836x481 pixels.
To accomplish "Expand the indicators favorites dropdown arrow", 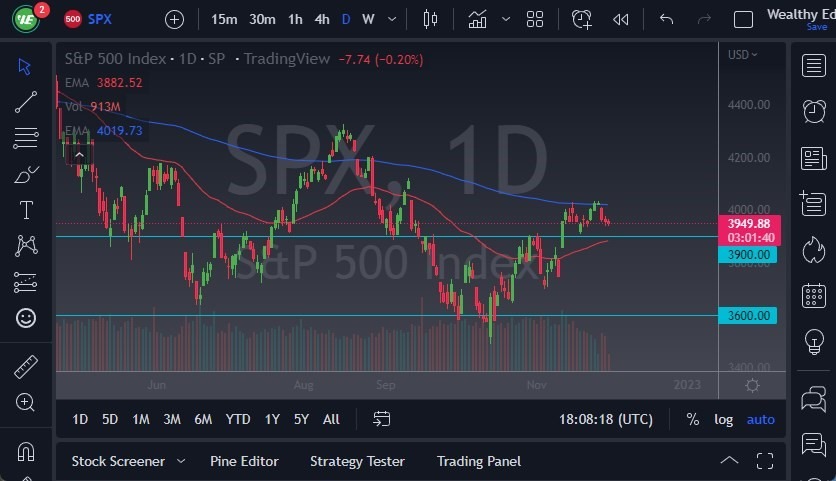I will click(506, 20).
